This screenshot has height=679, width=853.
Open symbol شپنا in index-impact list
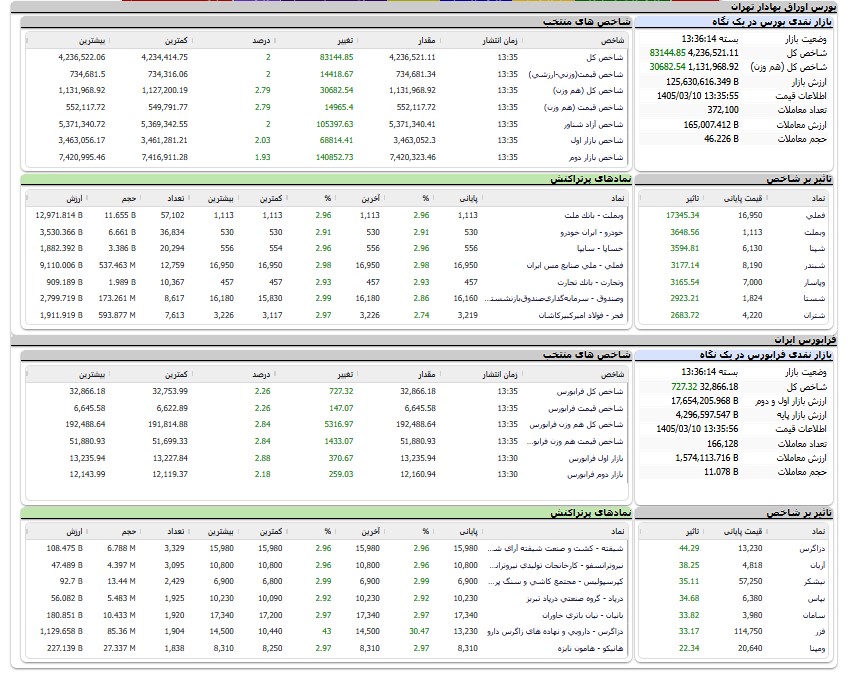click(817, 249)
